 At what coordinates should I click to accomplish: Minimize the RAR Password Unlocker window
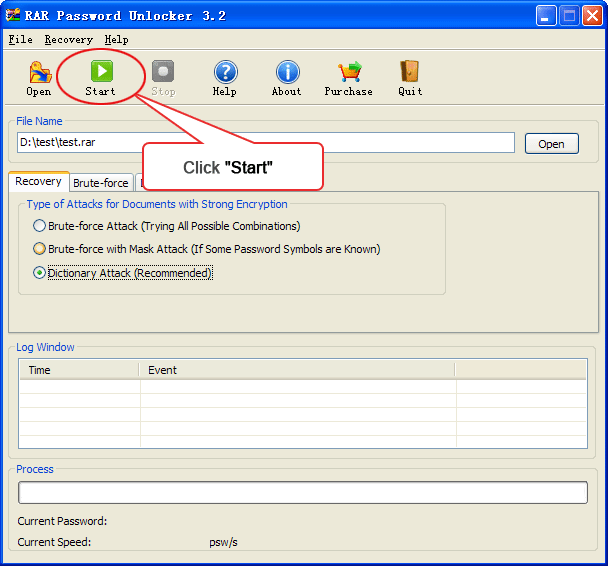546,16
